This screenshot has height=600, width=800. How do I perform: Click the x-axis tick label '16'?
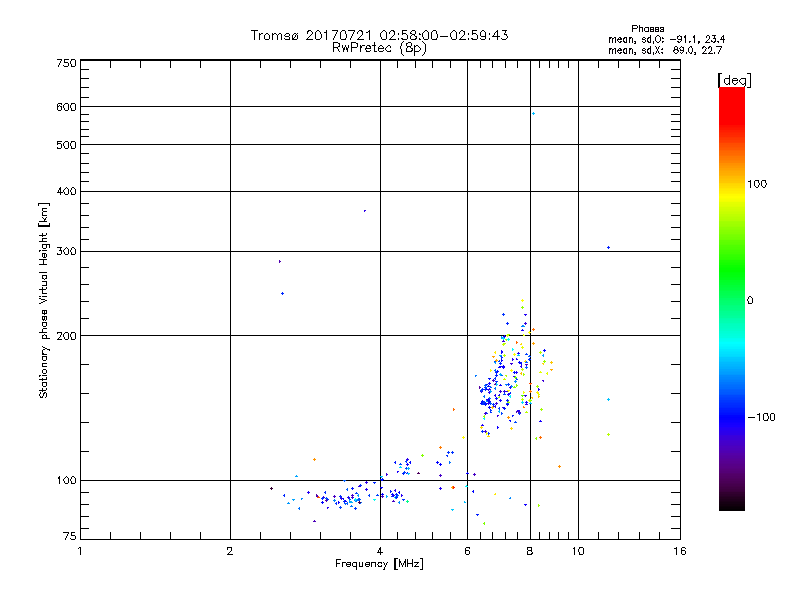click(x=680, y=551)
